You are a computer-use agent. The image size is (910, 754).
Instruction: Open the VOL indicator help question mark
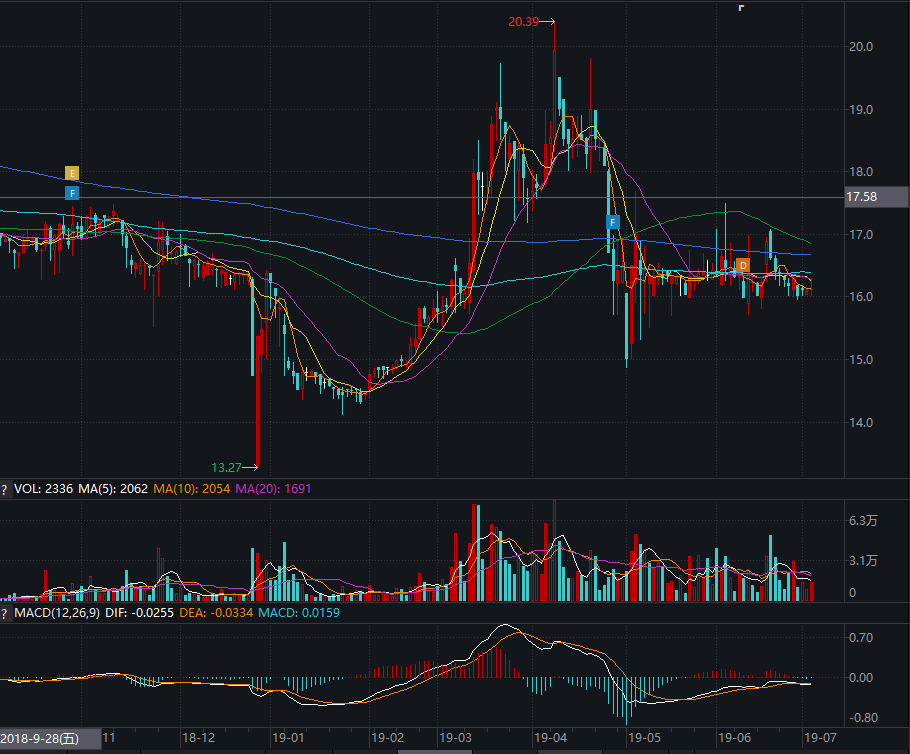click(x=5, y=489)
